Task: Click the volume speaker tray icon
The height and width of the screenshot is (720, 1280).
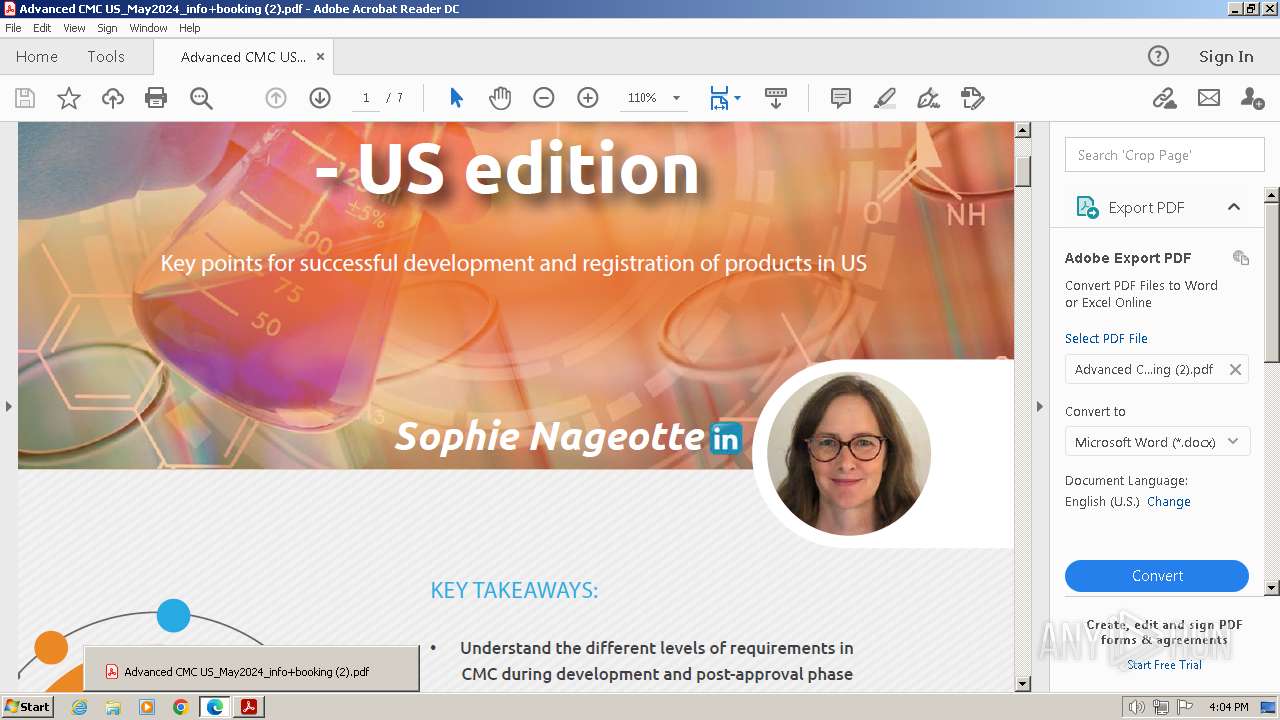Action: click(1137, 707)
